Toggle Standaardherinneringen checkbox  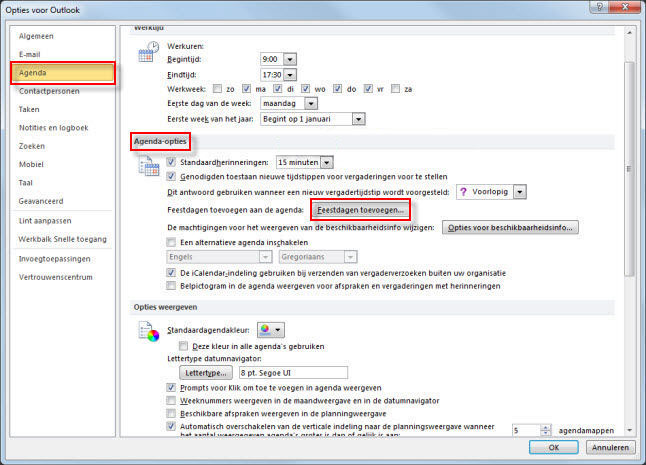(x=171, y=162)
